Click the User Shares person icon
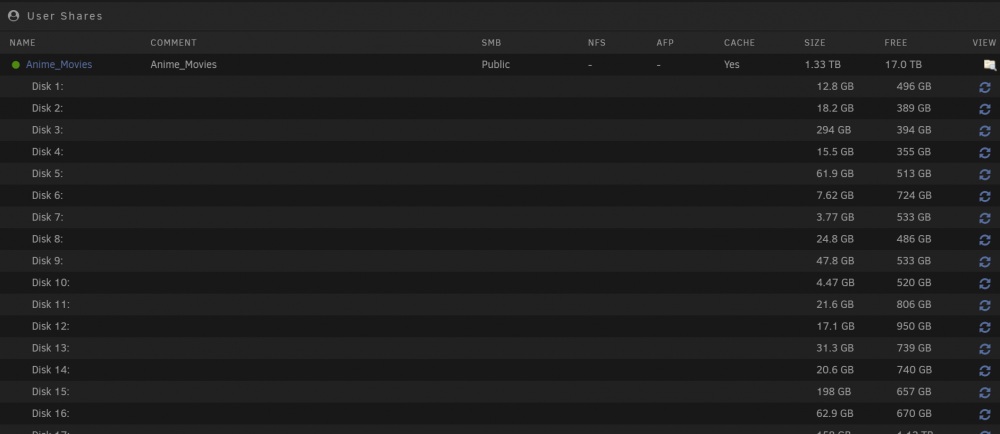1000x434 pixels. [13, 16]
